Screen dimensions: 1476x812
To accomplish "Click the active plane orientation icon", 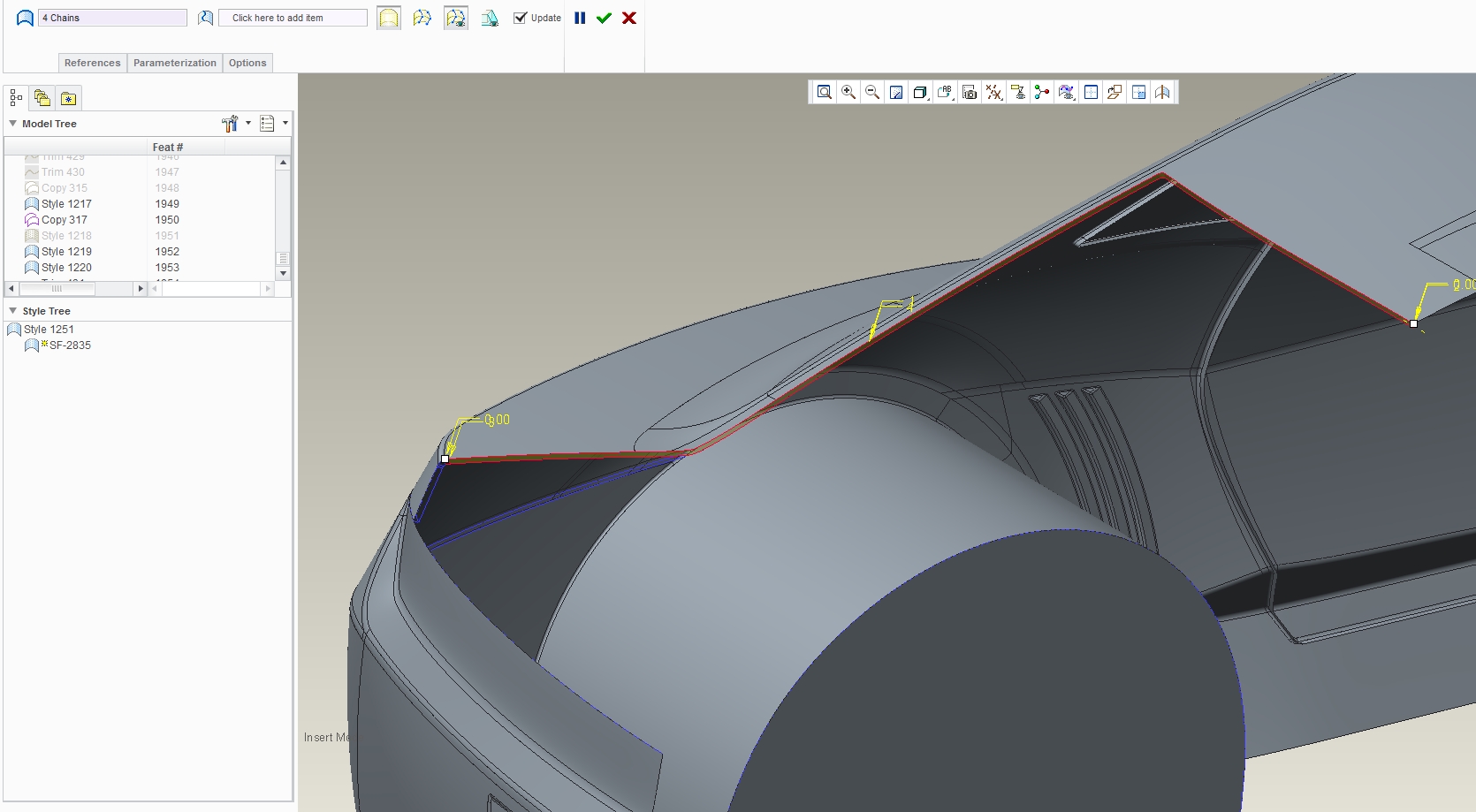I will (1115, 92).
